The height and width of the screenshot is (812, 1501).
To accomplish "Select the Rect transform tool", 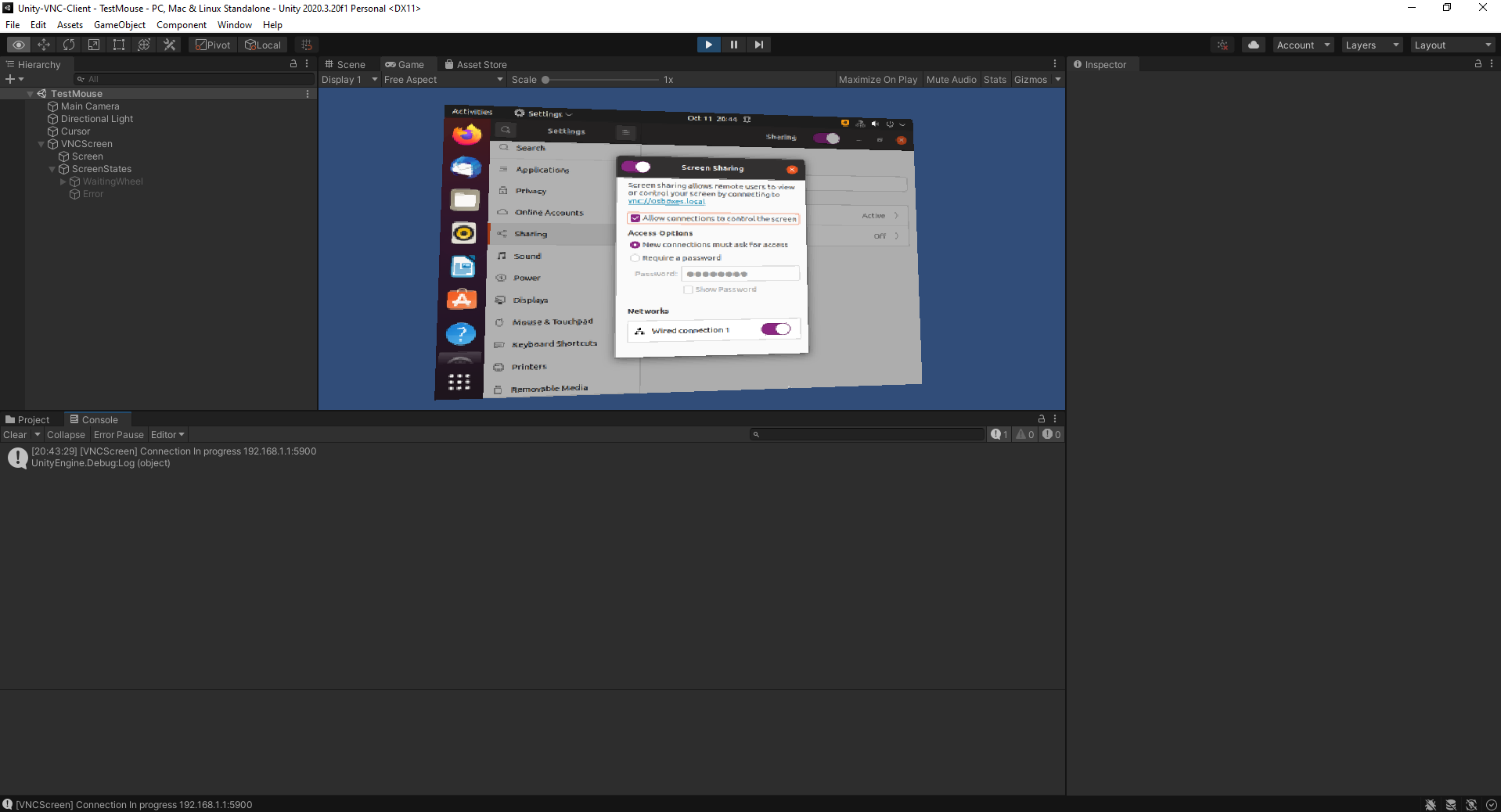I will (119, 45).
